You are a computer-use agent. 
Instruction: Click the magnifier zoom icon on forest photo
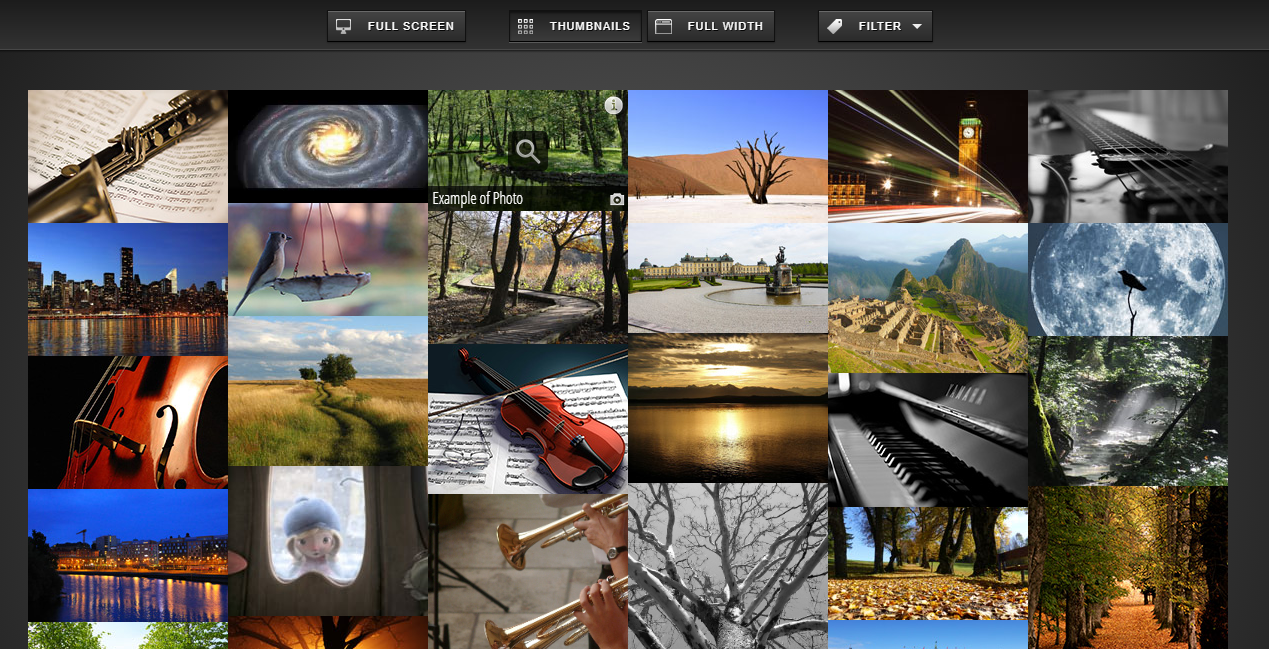click(528, 151)
